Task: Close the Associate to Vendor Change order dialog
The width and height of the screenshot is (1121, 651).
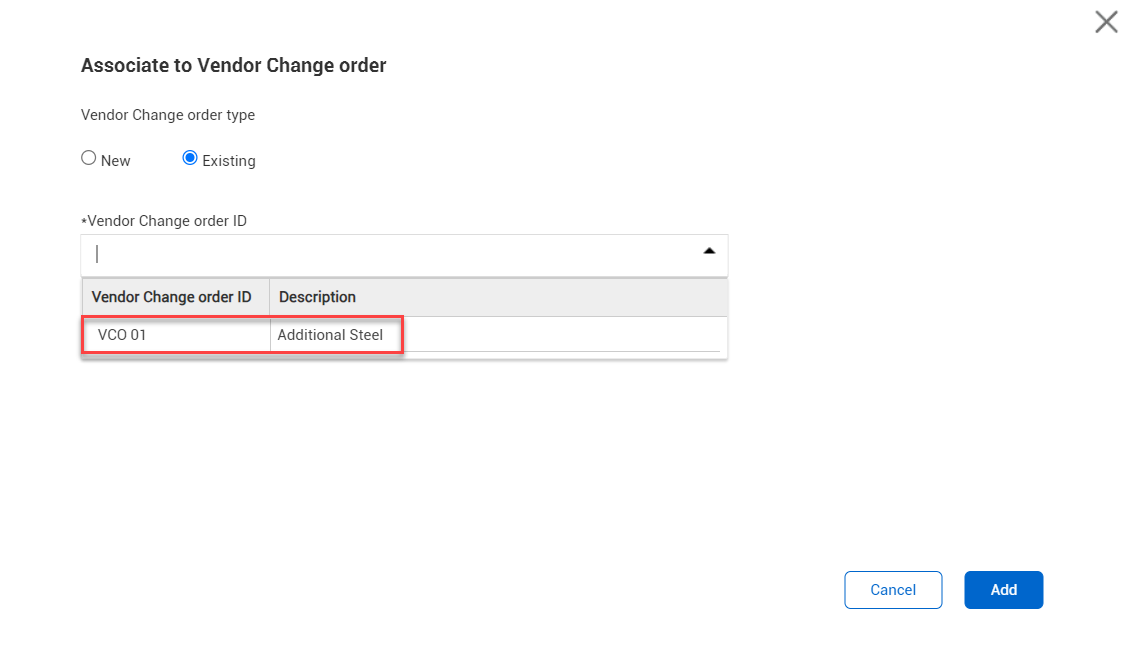Action: 1106,22
